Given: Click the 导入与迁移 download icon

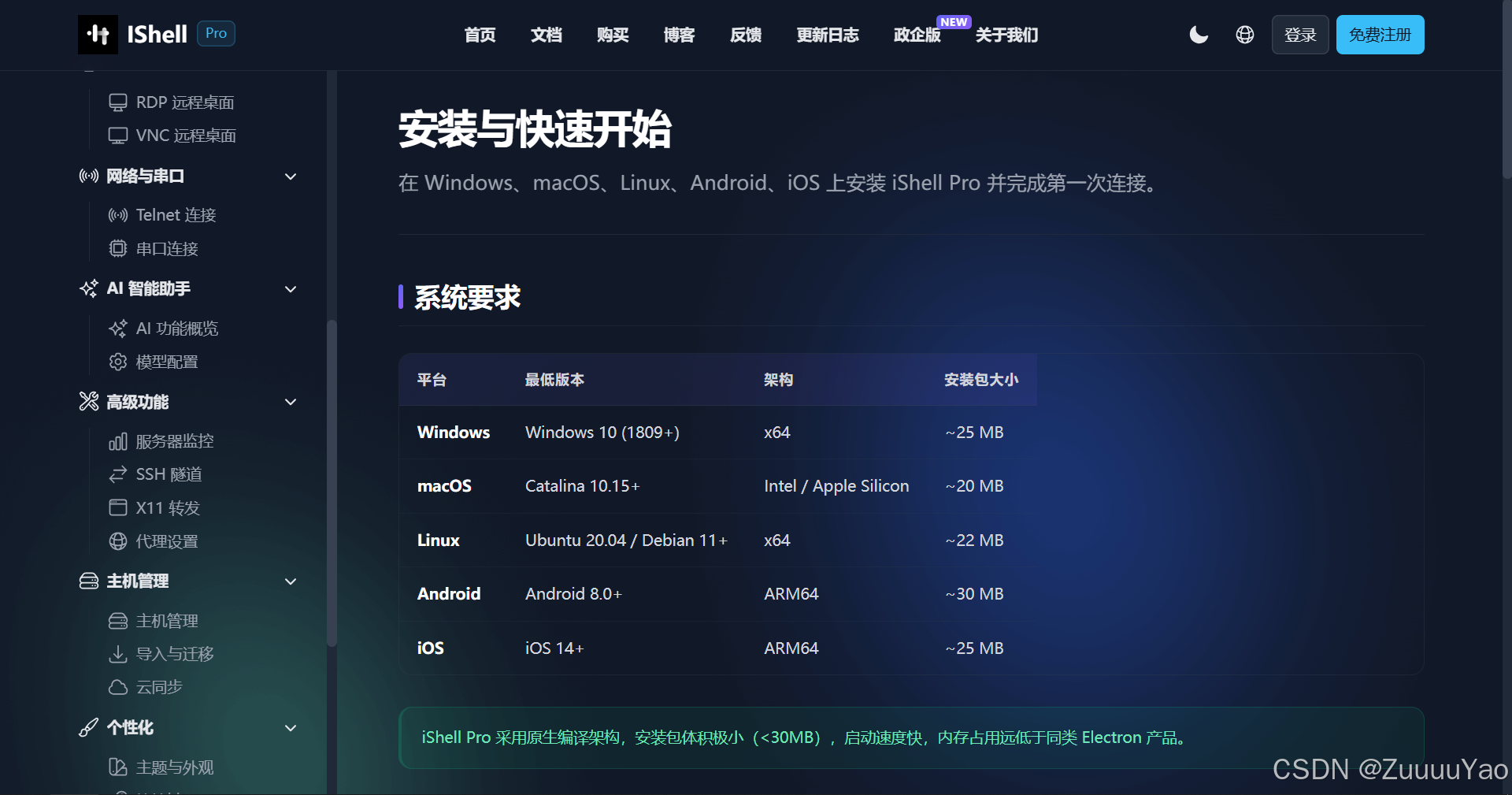Looking at the screenshot, I should pyautogui.click(x=118, y=654).
